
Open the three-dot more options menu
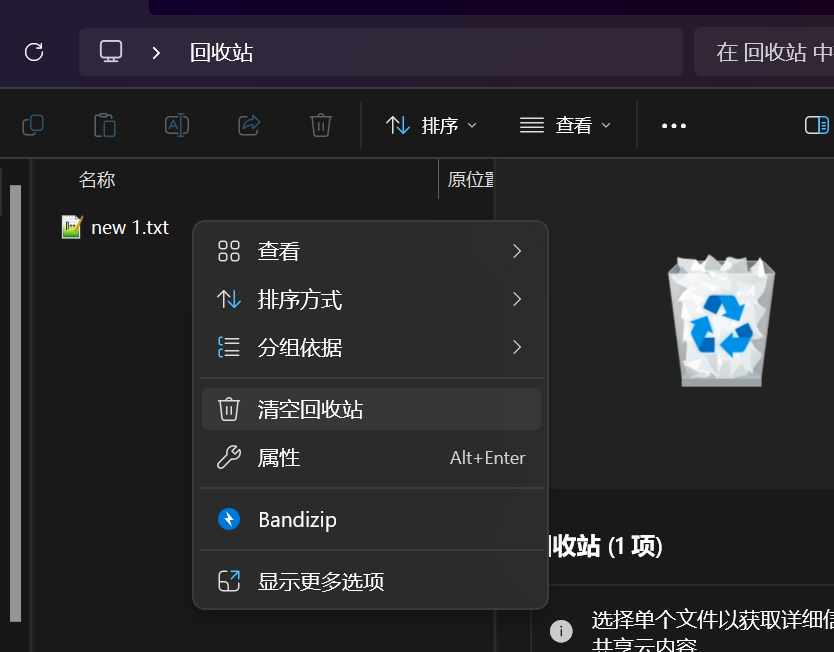(674, 126)
